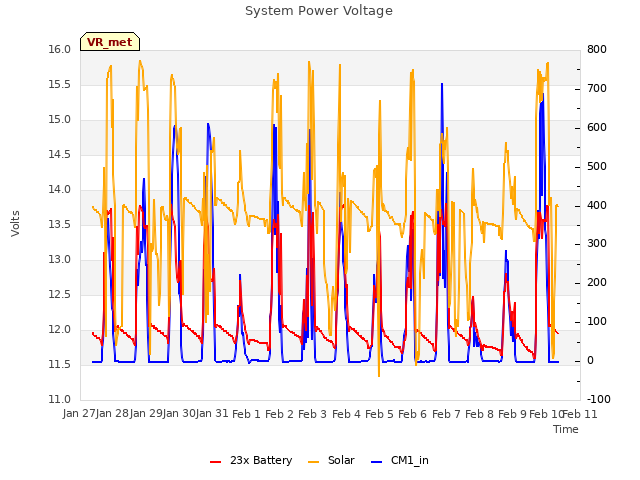
Task: Toggle the 23x Battery legend entry
Action: coord(251,460)
